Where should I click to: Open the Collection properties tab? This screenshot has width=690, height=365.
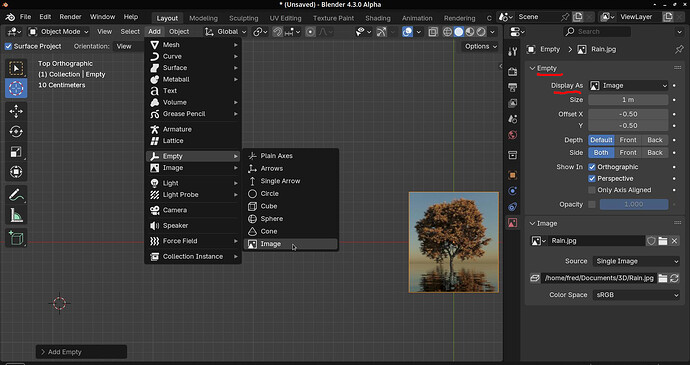(512, 155)
